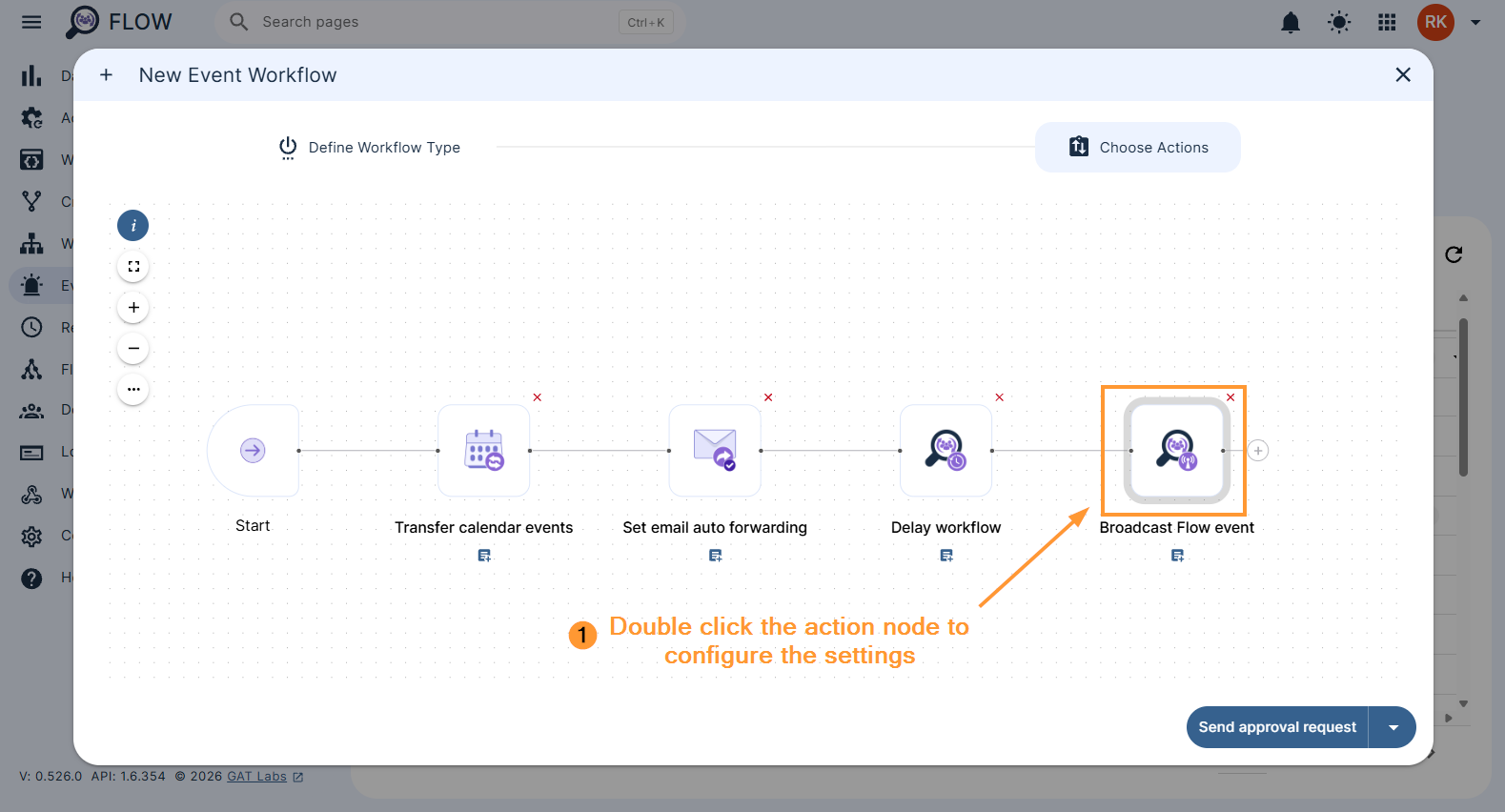Open the people group sidebar icon
The width and height of the screenshot is (1505, 812).
pyautogui.click(x=31, y=411)
